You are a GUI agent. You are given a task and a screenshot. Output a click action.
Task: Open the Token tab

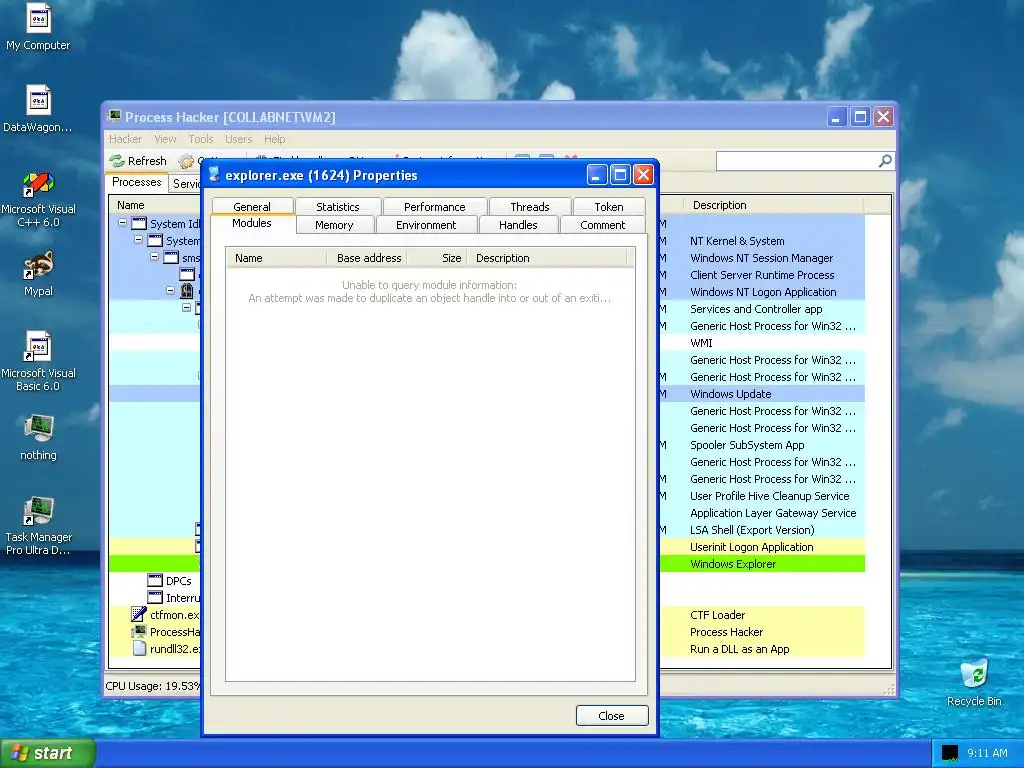pyautogui.click(x=609, y=206)
